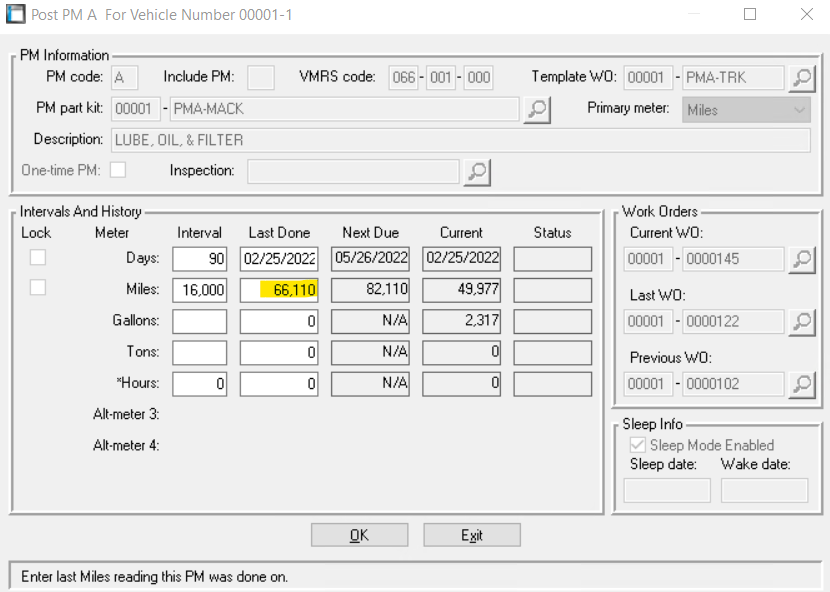830x592 pixels.
Task: Open the Current WO lookup magnifier
Action: (801, 260)
